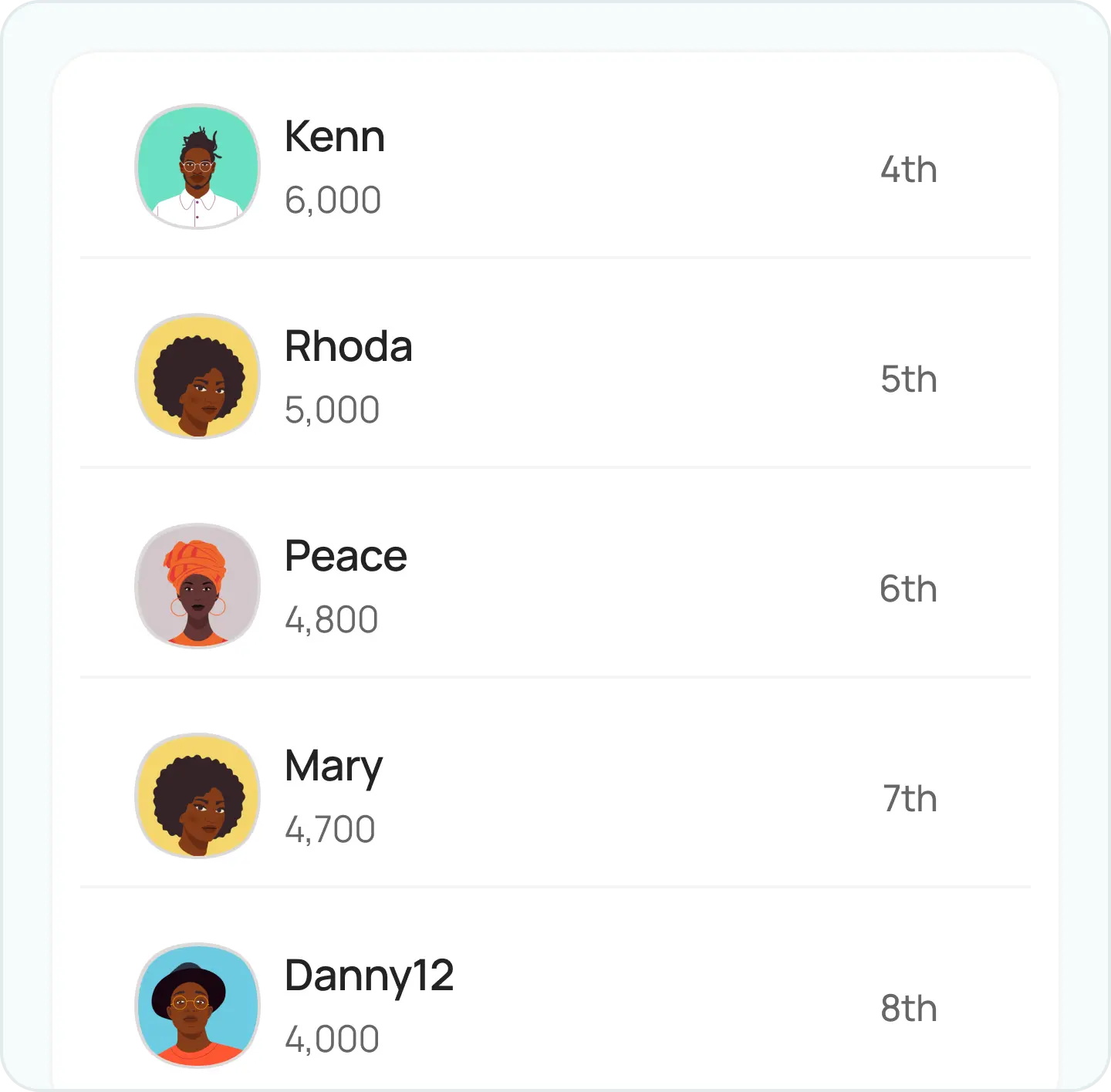Select Danny12's 4,000 score

(332, 1040)
